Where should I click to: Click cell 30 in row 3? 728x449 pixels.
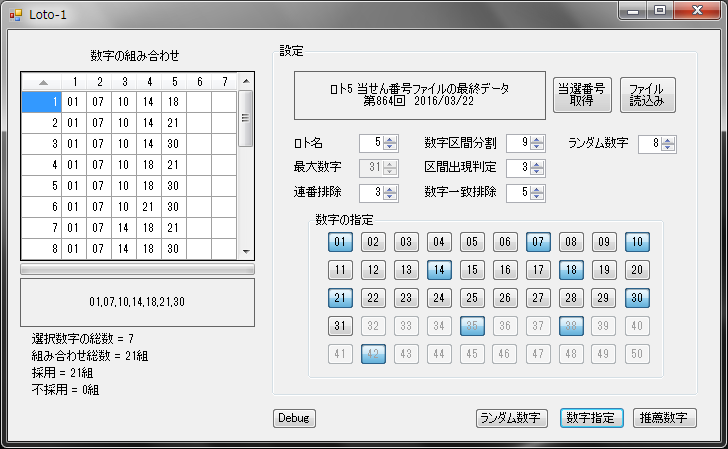pyautogui.click(x=174, y=144)
